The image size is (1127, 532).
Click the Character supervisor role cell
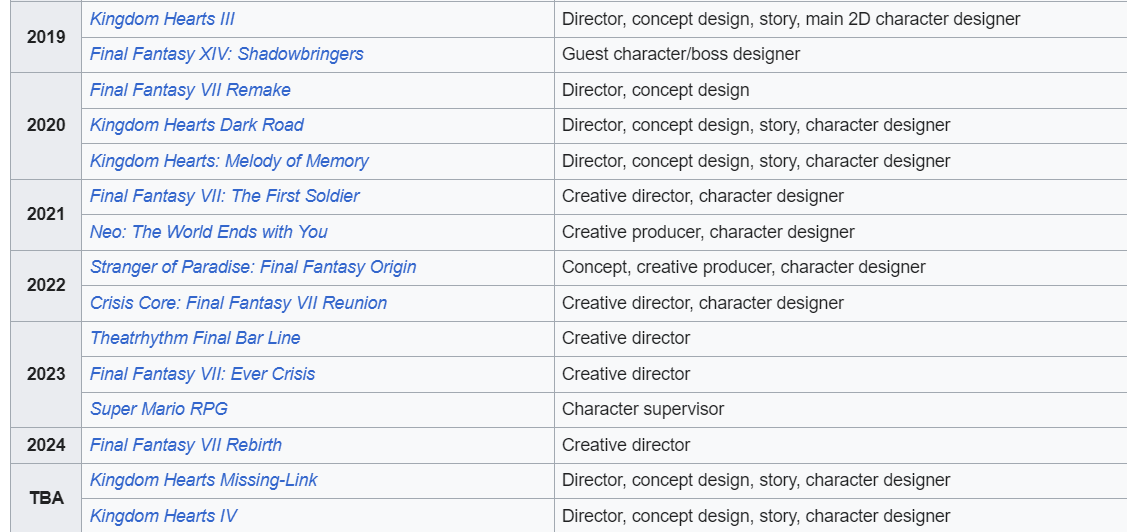click(x=840, y=410)
